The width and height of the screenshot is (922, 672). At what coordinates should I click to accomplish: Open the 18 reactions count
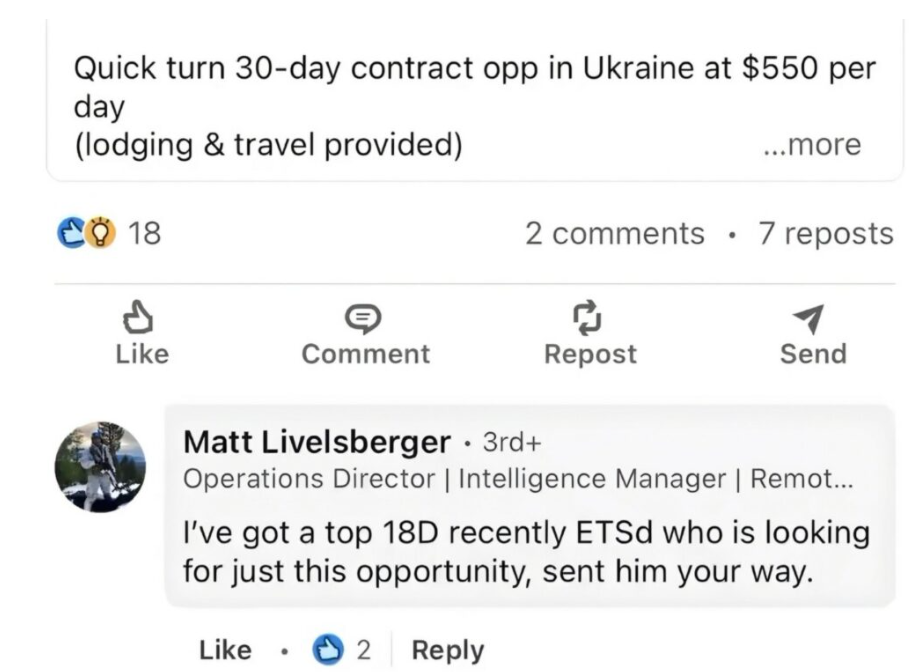coord(145,234)
